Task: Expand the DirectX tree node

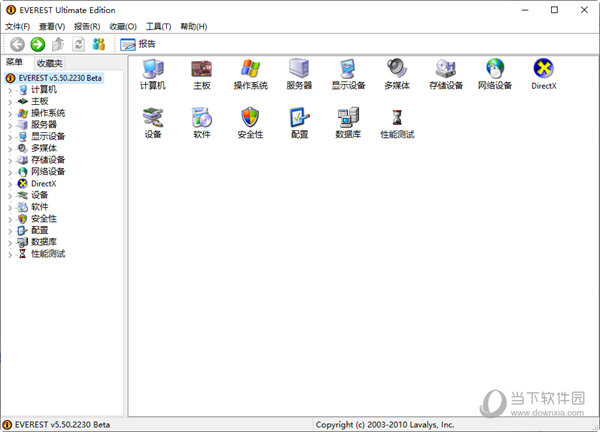Action: 10,184
